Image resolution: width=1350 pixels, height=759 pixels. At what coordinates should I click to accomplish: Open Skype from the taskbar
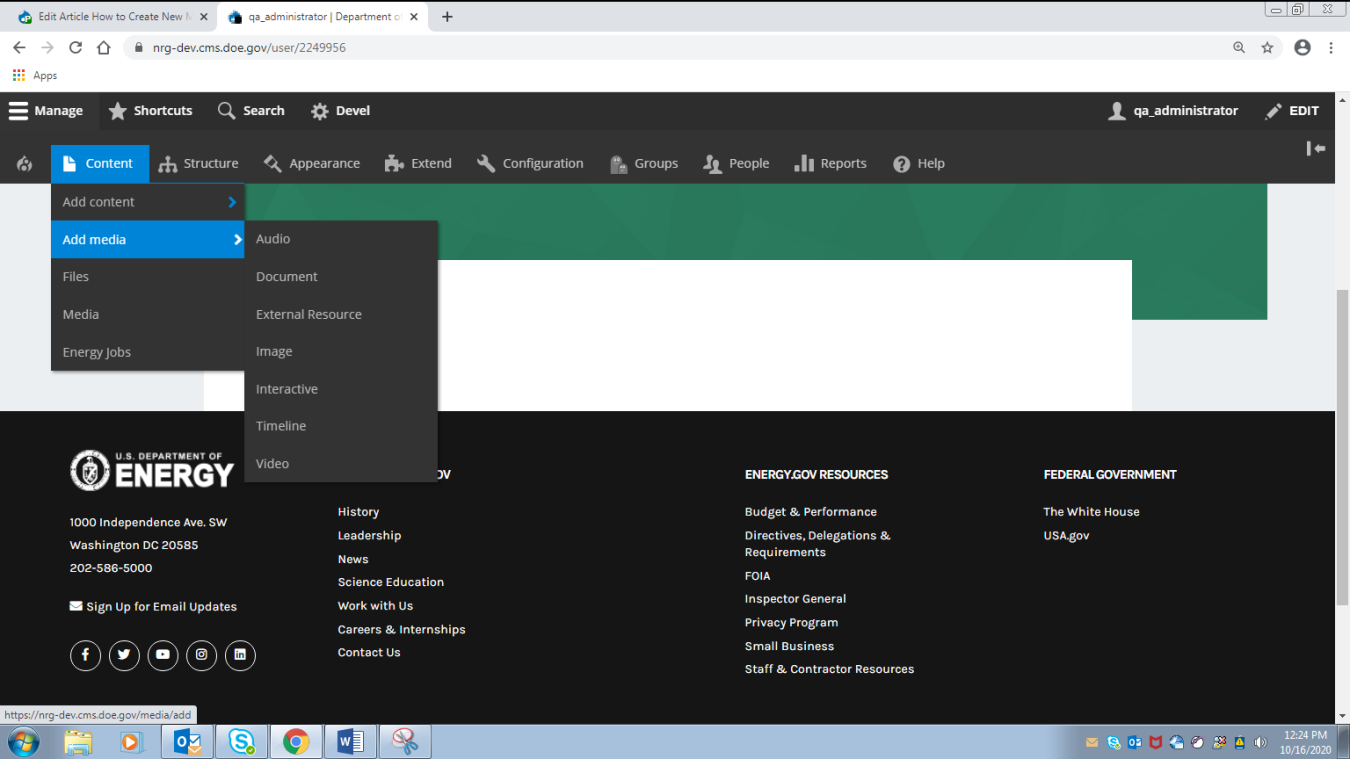(x=241, y=742)
